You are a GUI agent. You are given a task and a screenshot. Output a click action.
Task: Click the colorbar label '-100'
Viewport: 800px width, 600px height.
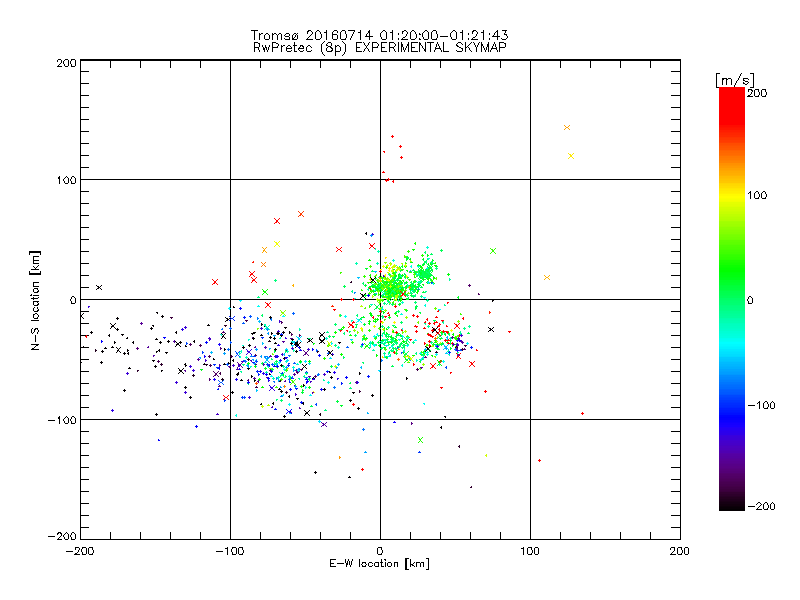coord(761,405)
